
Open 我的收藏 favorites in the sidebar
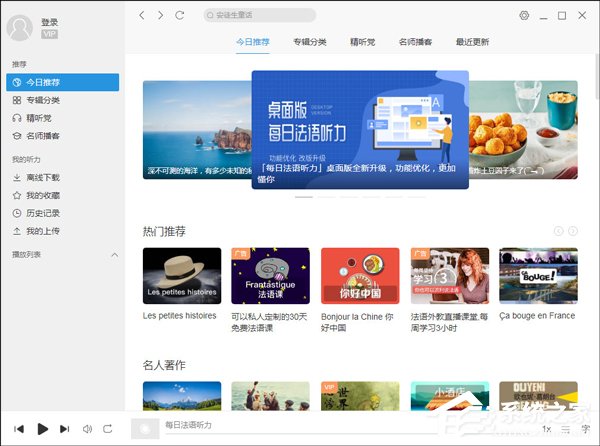(x=42, y=196)
